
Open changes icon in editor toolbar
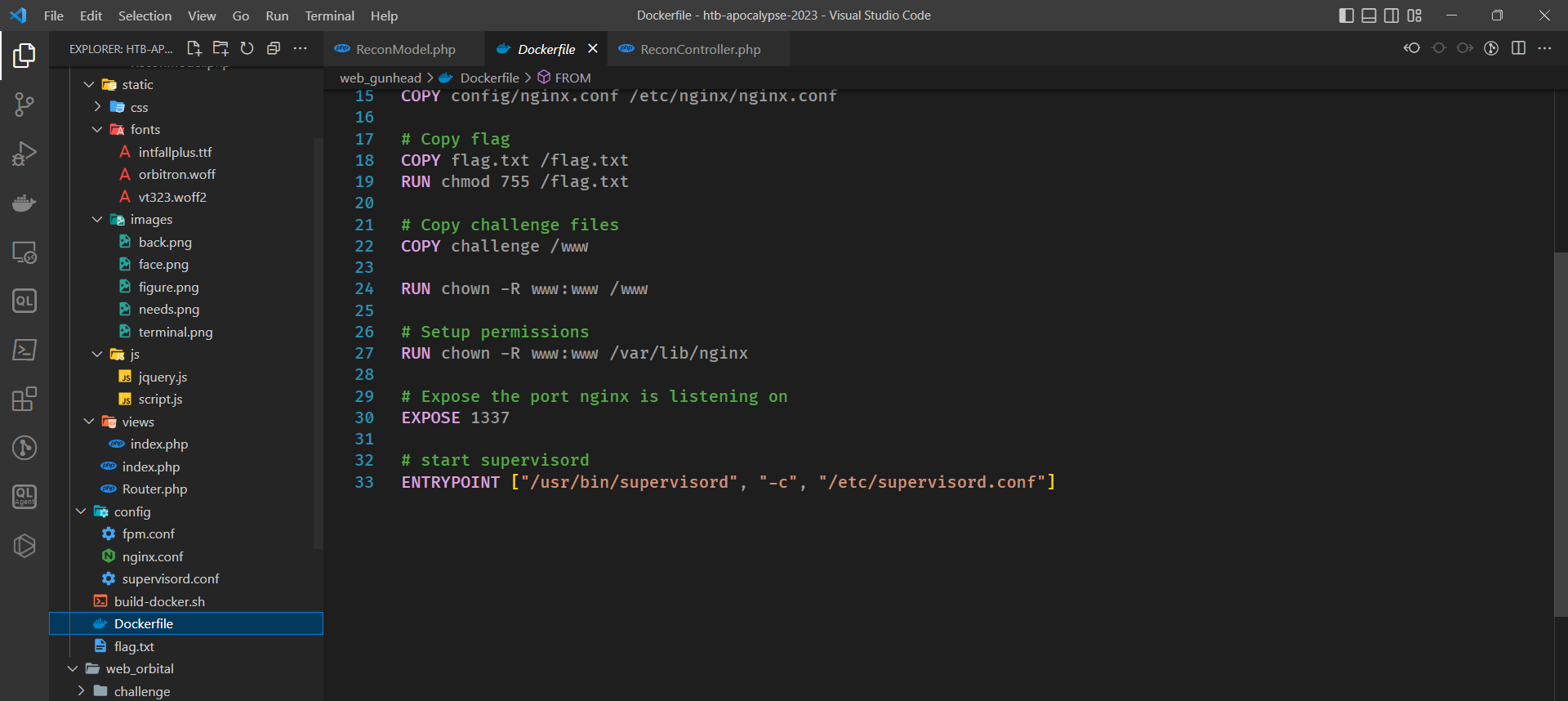point(1412,48)
